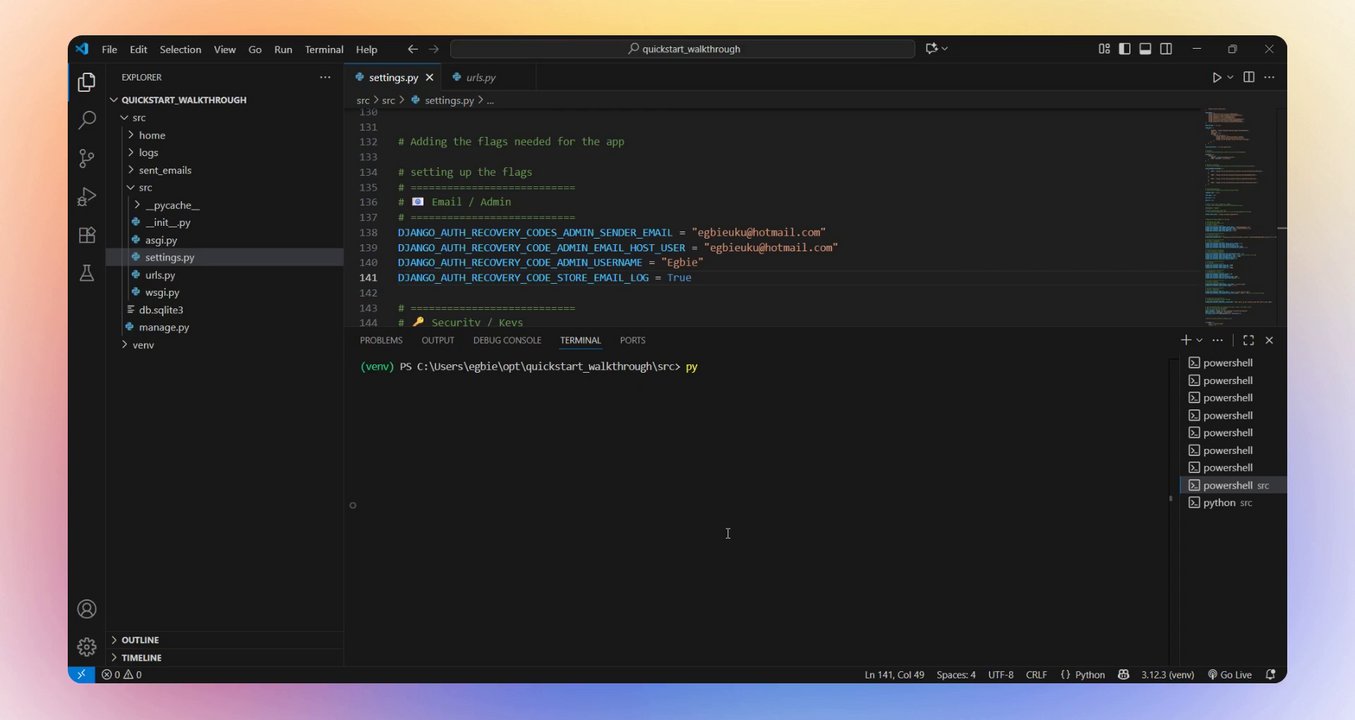Open the Manage gear icon
1355x720 pixels.
87,647
